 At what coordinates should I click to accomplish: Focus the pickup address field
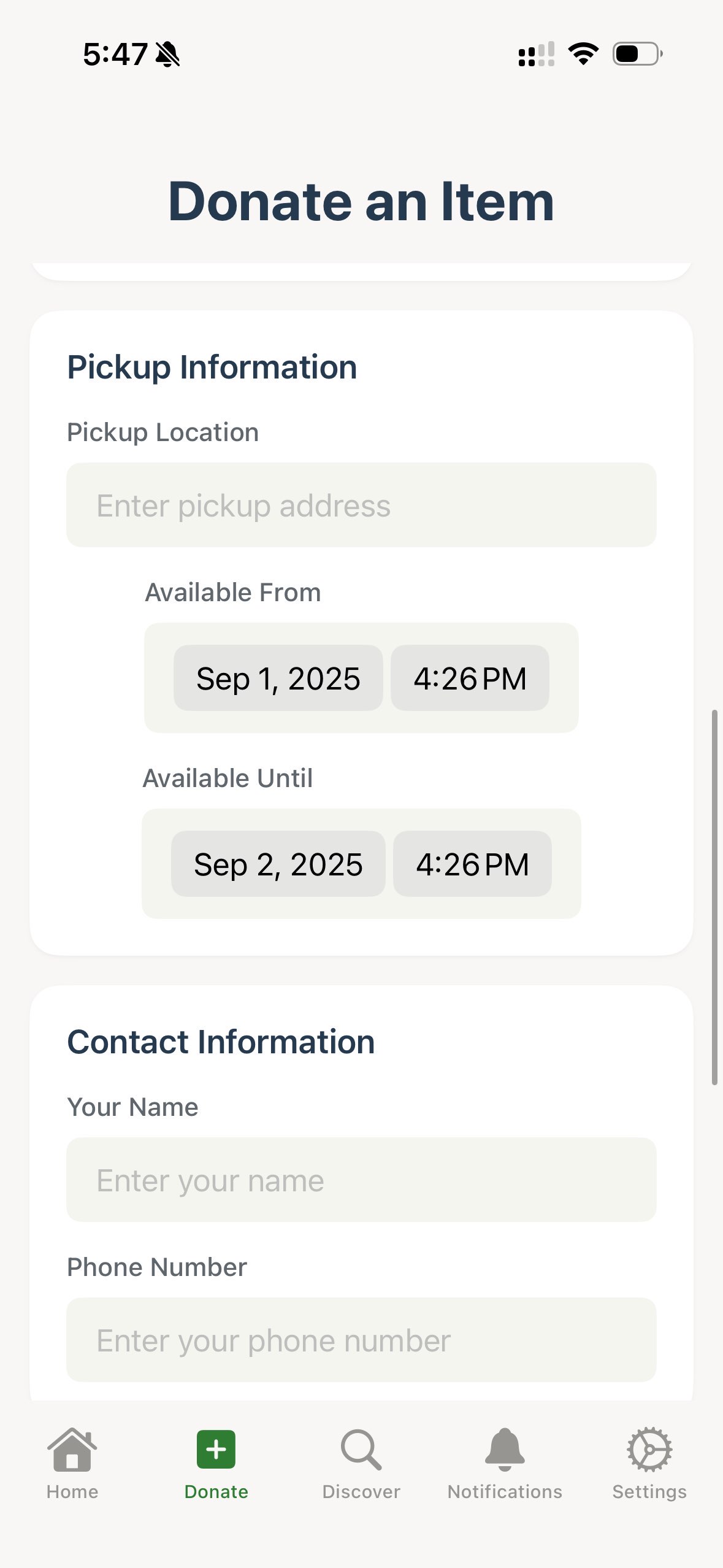point(361,505)
